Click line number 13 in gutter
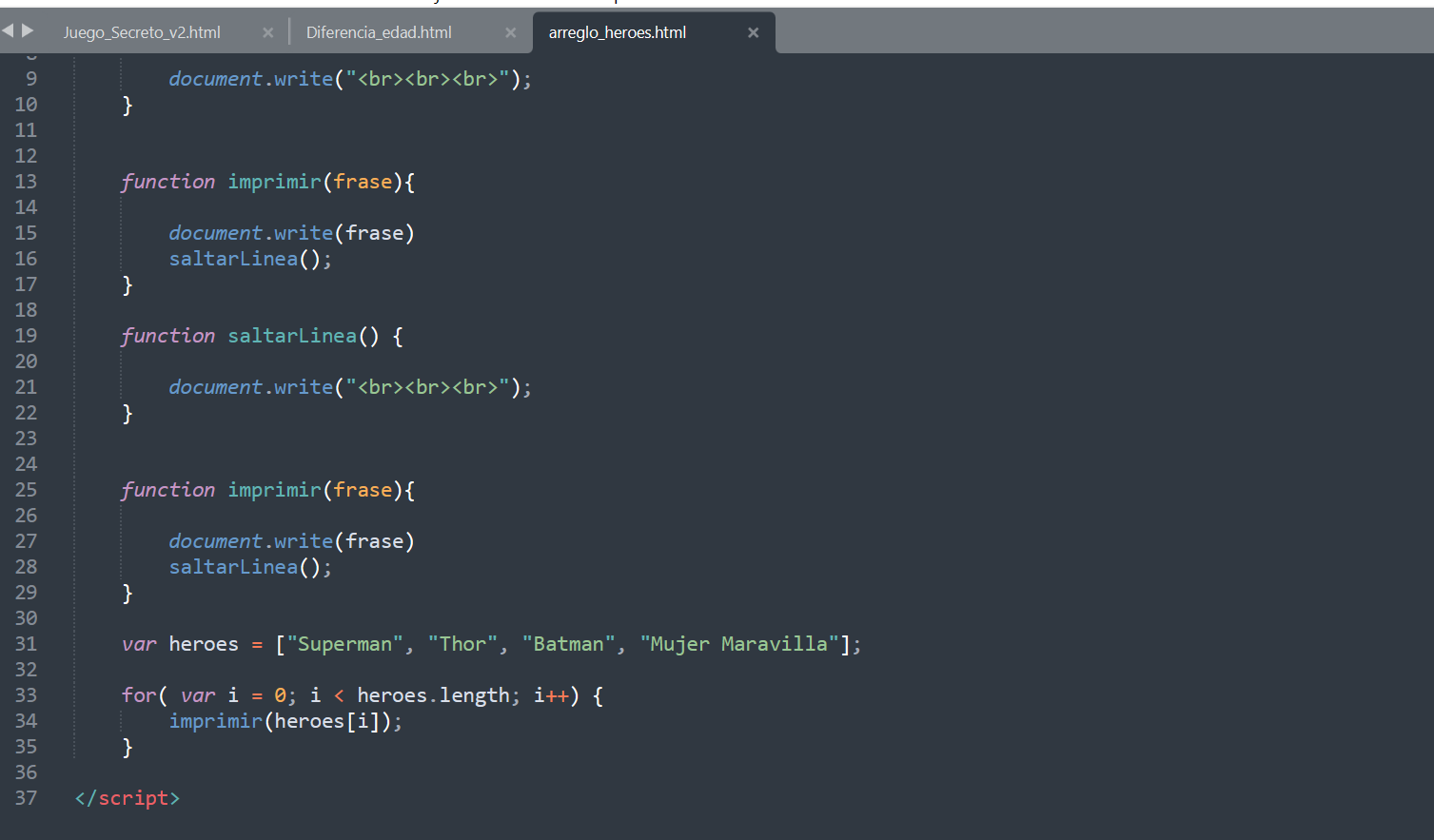 [26, 182]
